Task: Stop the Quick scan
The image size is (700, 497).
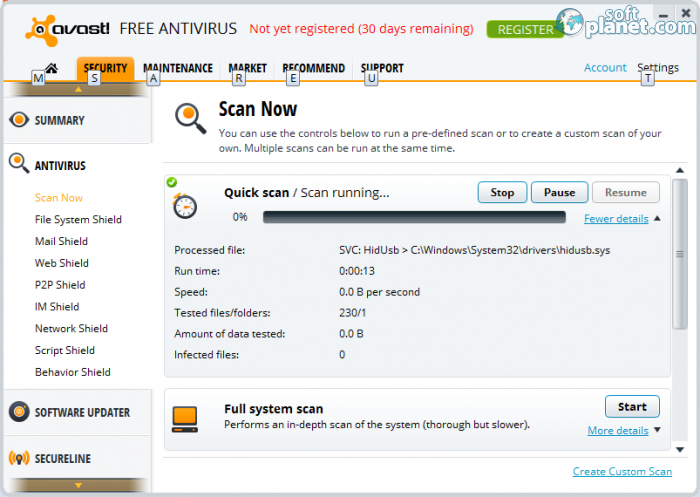Action: coord(502,192)
